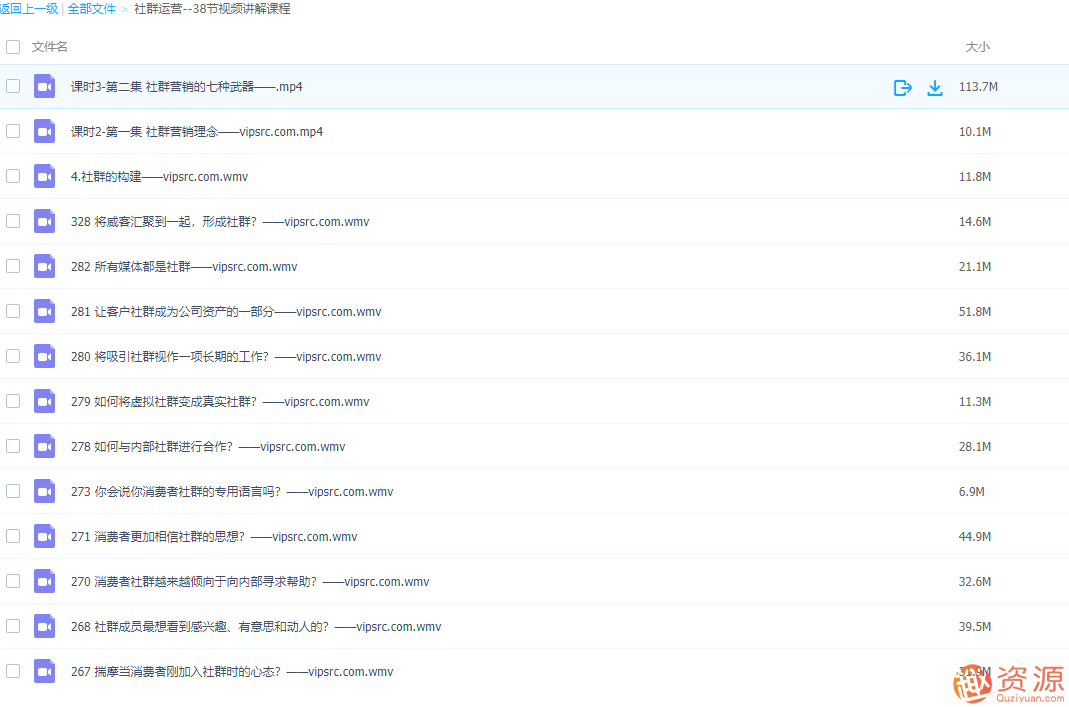Click the 6.9M size value
This screenshot has width=1069, height=707.
click(x=972, y=492)
